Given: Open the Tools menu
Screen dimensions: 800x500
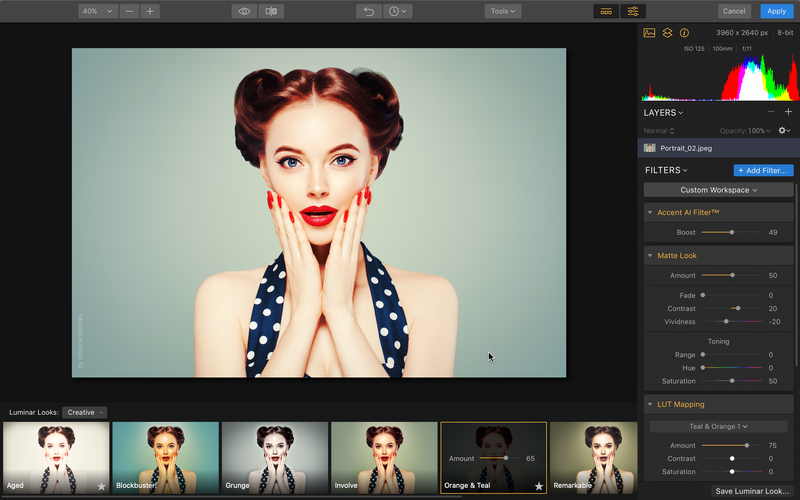Looking at the screenshot, I should pyautogui.click(x=503, y=11).
